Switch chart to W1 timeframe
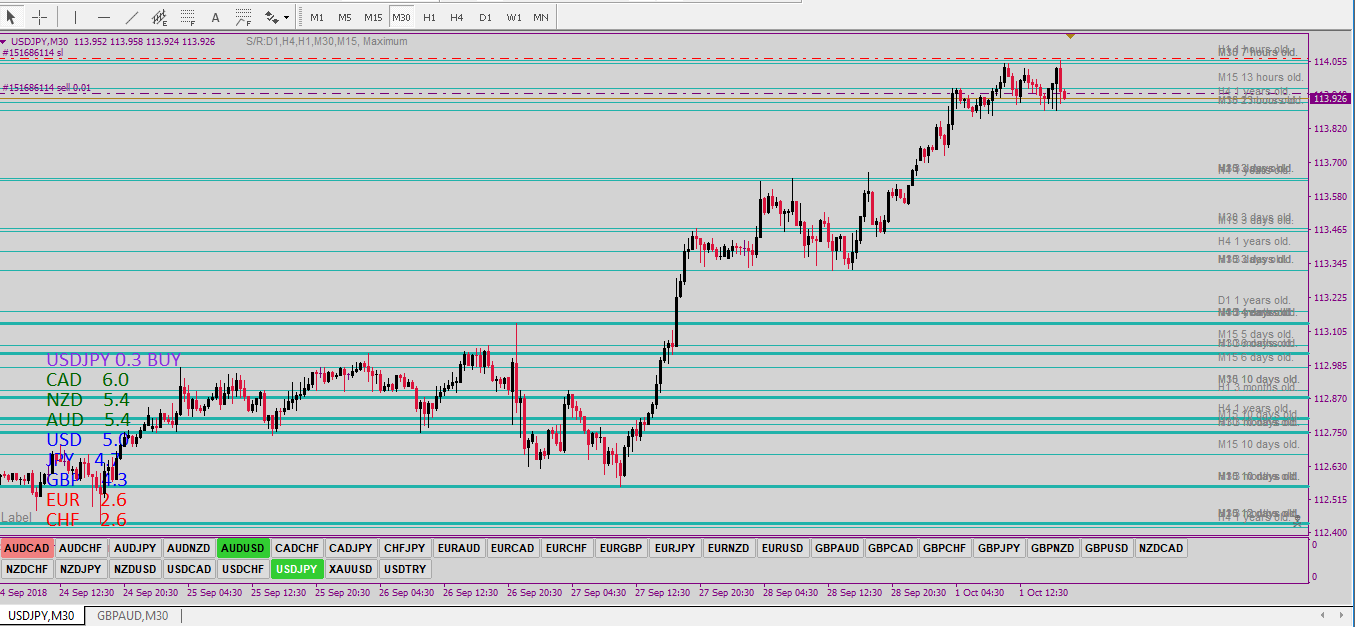Viewport: 1355px width, 627px height. (514, 17)
